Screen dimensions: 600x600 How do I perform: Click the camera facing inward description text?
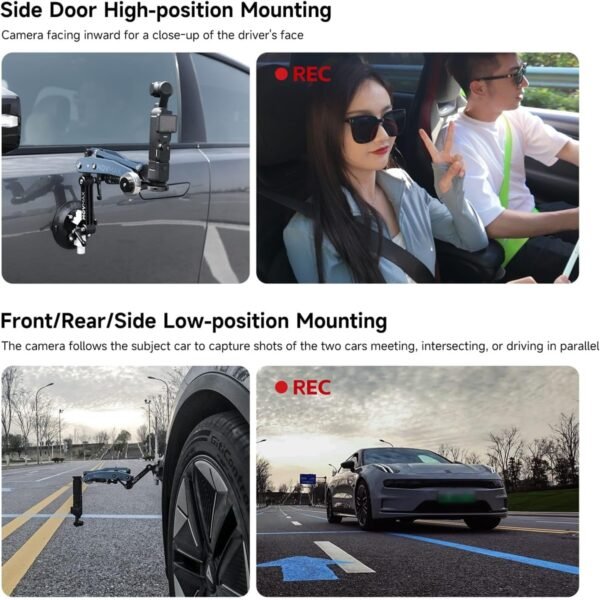pyautogui.click(x=152, y=35)
